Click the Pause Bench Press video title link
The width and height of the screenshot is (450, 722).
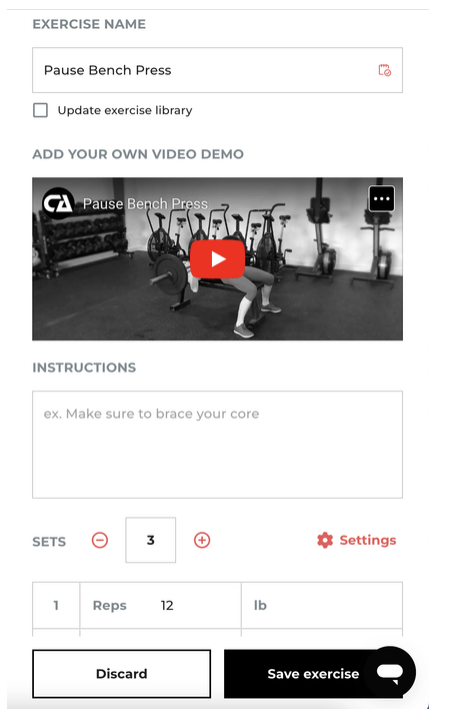(x=145, y=204)
